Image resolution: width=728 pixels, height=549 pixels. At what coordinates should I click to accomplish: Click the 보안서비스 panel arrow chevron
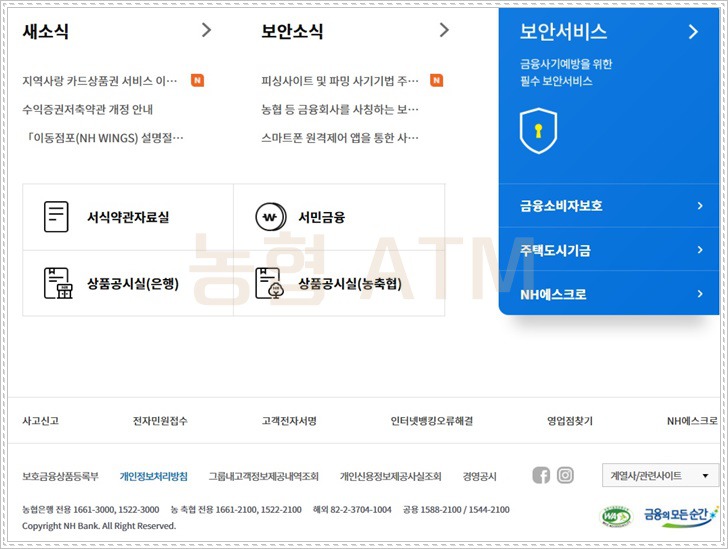click(x=693, y=32)
